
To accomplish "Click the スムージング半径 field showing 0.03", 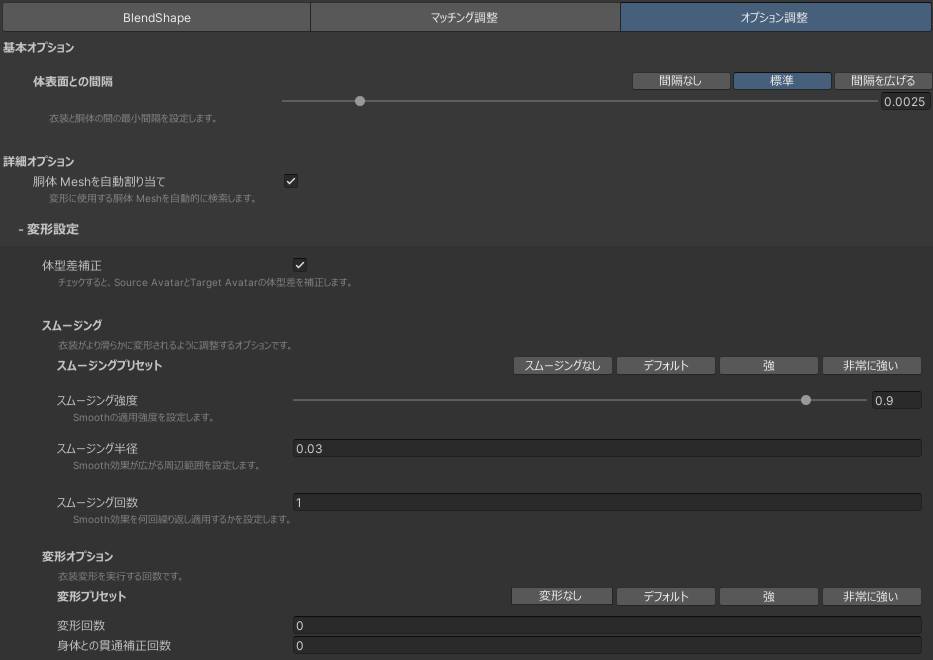I will (x=607, y=448).
